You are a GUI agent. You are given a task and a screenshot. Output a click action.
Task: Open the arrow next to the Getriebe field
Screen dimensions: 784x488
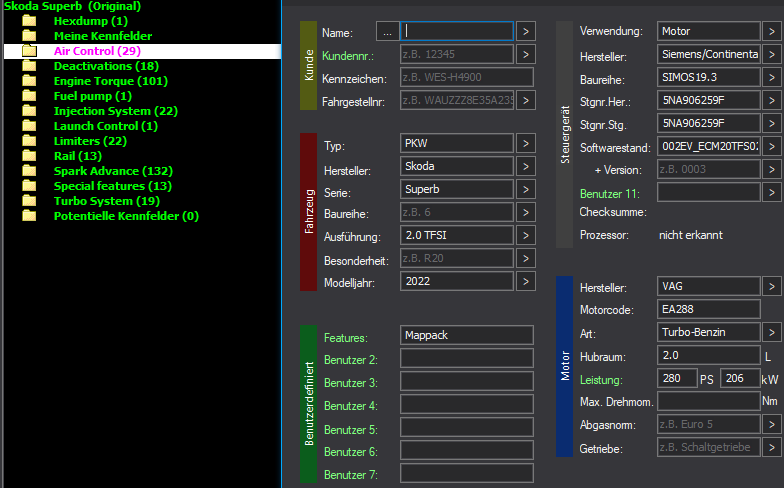pos(772,448)
